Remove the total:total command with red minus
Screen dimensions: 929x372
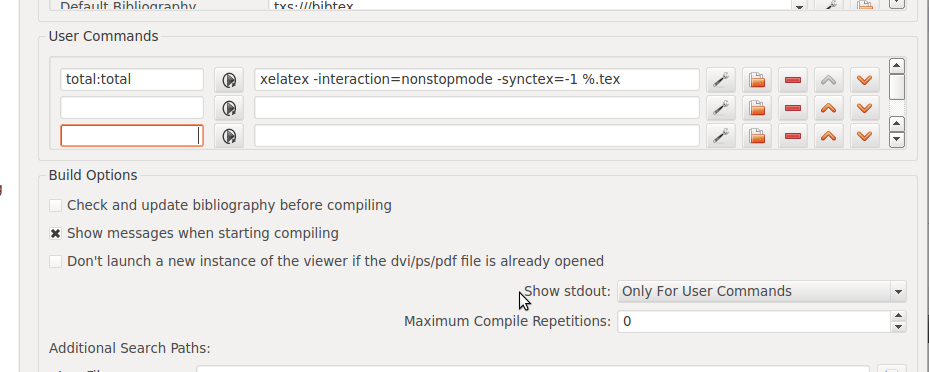coord(793,79)
